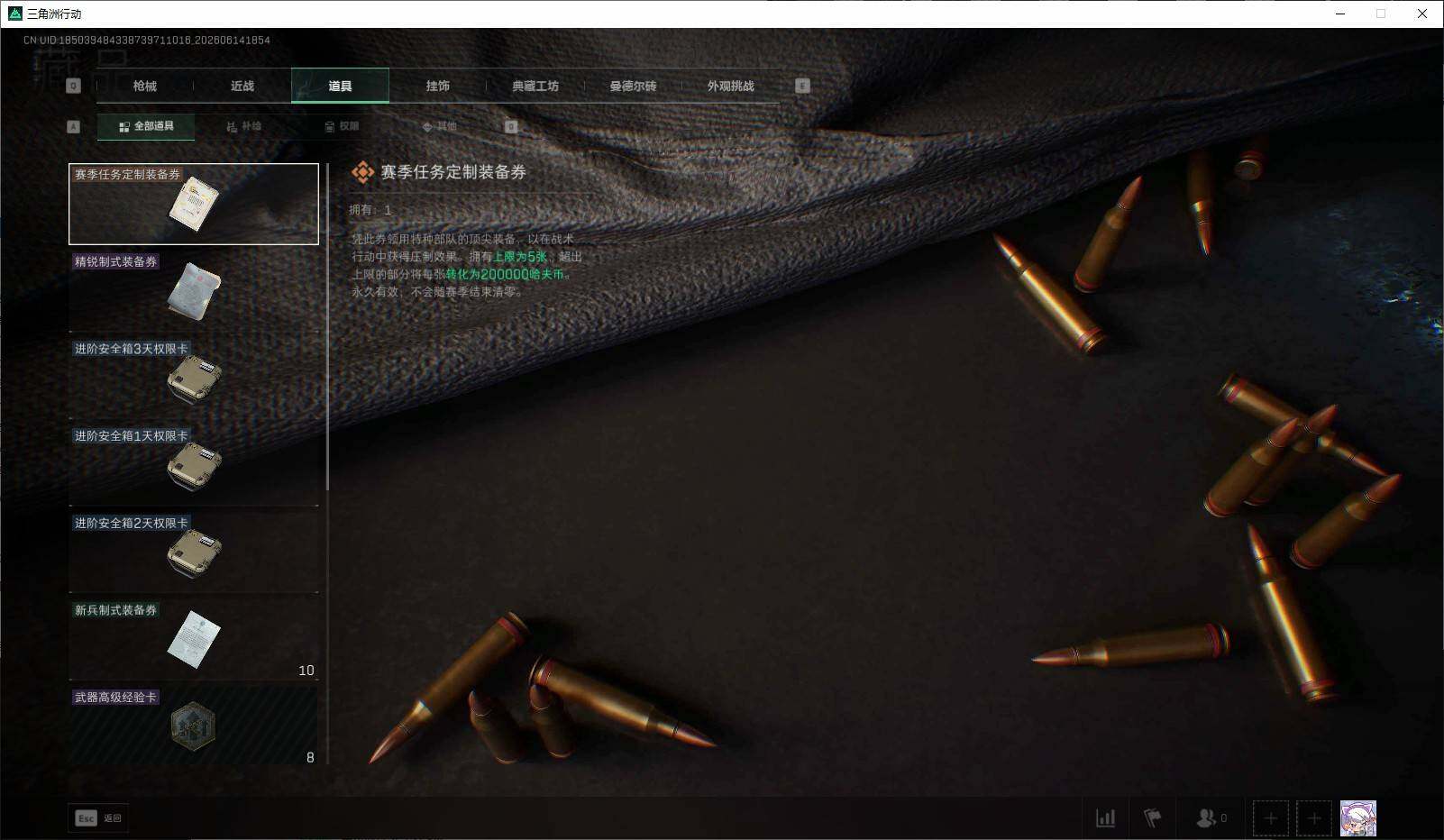Click the Esc 返回 back button
1444x840 pixels.
98,817
